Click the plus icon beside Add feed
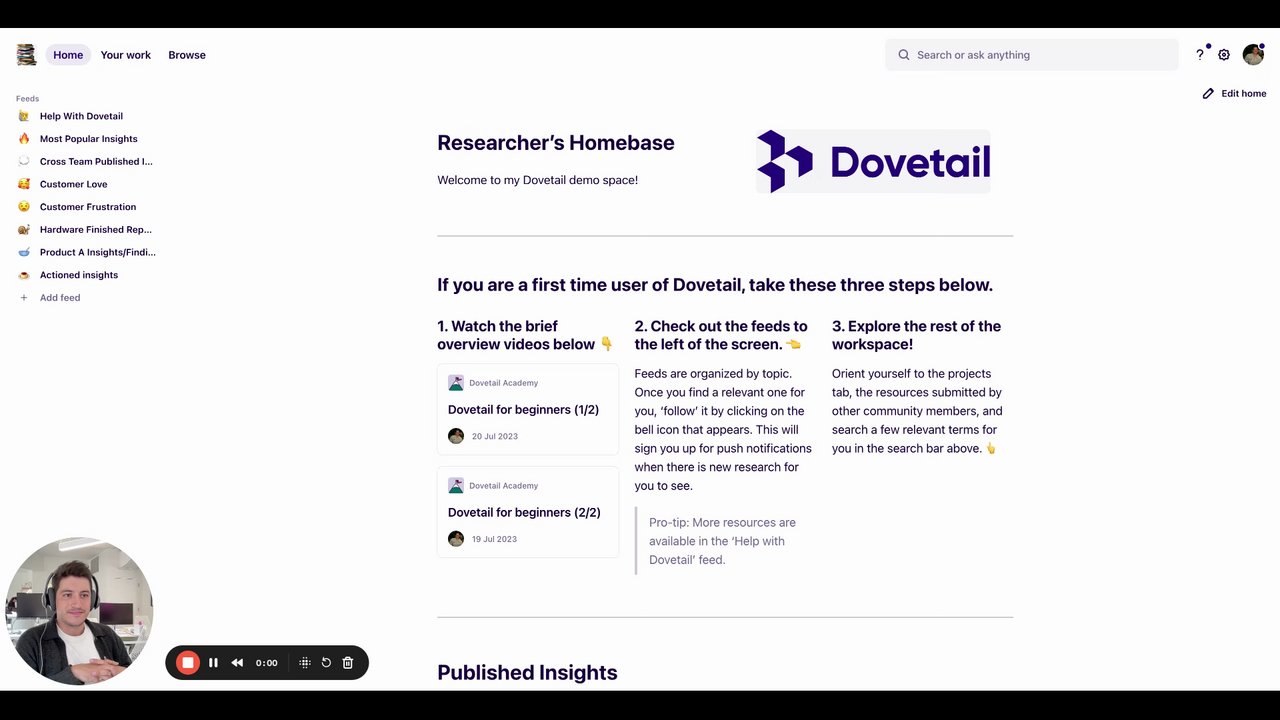This screenshot has width=1280, height=720. tap(24, 298)
